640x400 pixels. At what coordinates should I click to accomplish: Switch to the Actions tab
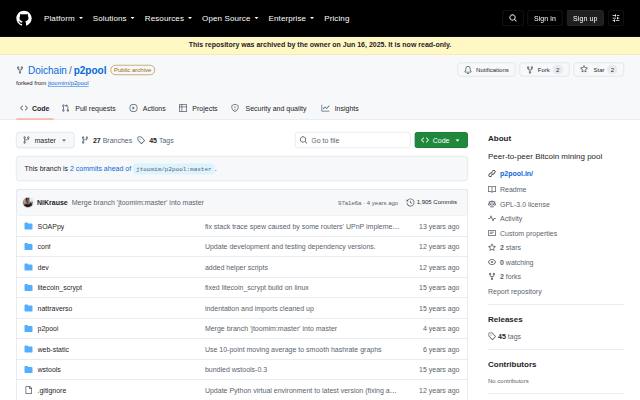click(x=147, y=109)
